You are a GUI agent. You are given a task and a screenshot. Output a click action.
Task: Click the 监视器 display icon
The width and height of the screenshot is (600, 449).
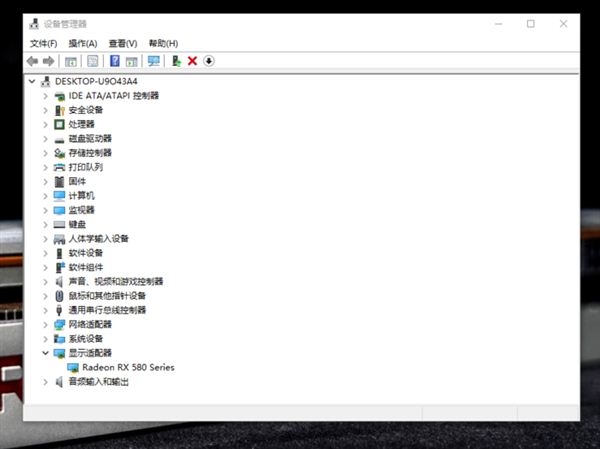[59, 210]
